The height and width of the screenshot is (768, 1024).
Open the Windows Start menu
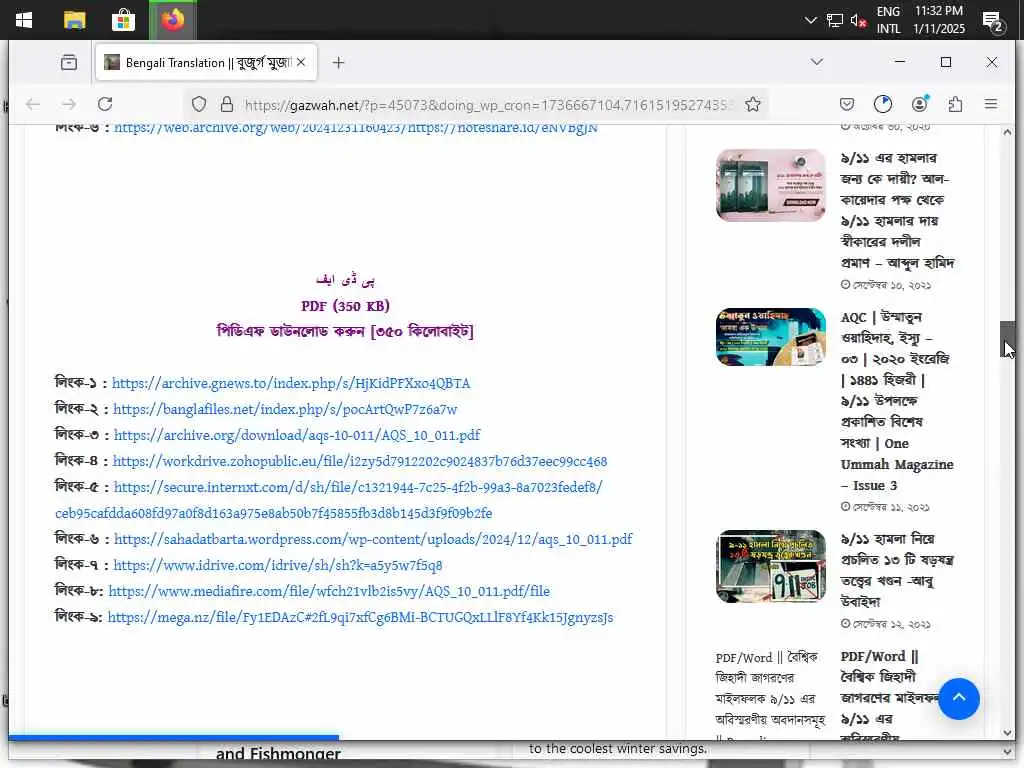pyautogui.click(x=24, y=20)
